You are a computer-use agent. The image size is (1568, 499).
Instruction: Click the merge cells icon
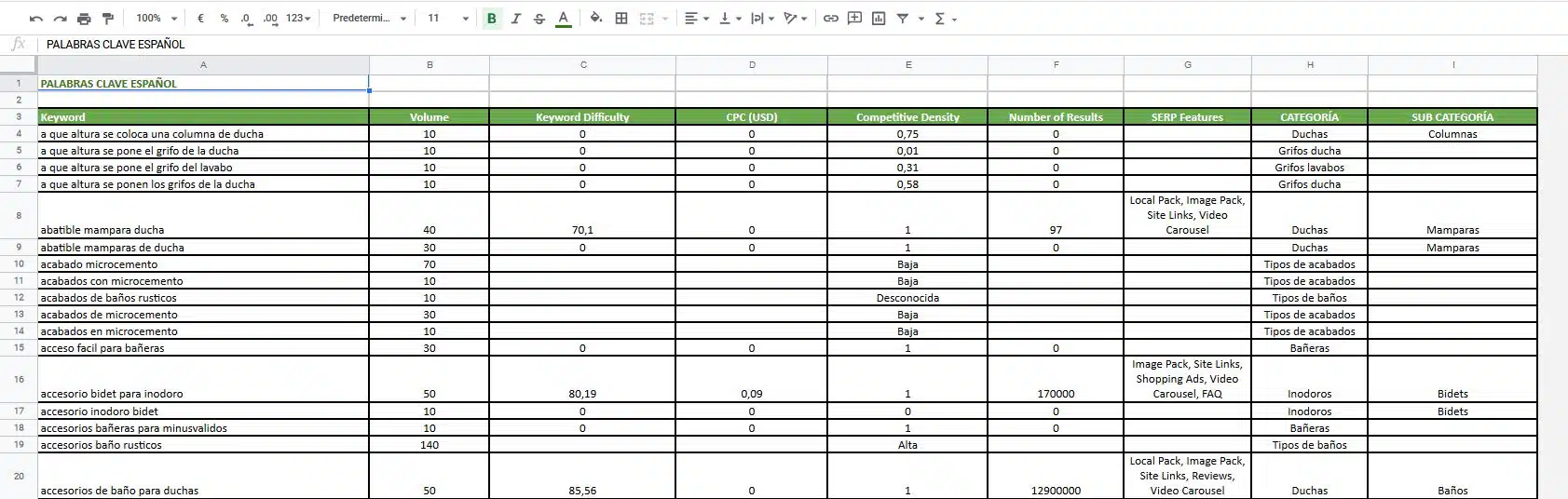(647, 19)
